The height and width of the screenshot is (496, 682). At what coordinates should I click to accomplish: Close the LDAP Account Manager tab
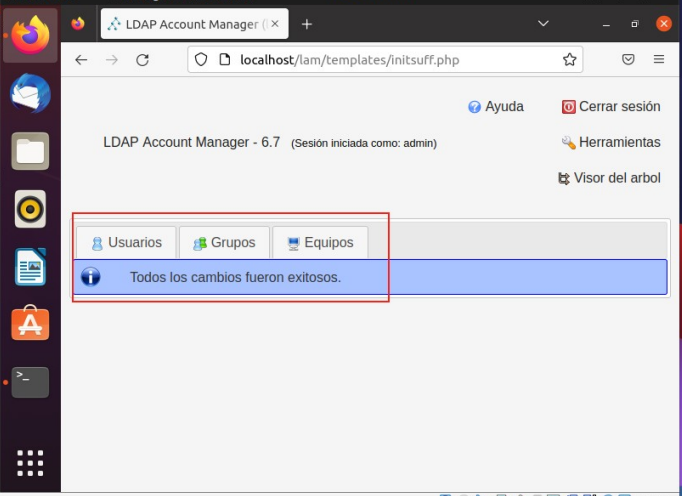[275, 24]
